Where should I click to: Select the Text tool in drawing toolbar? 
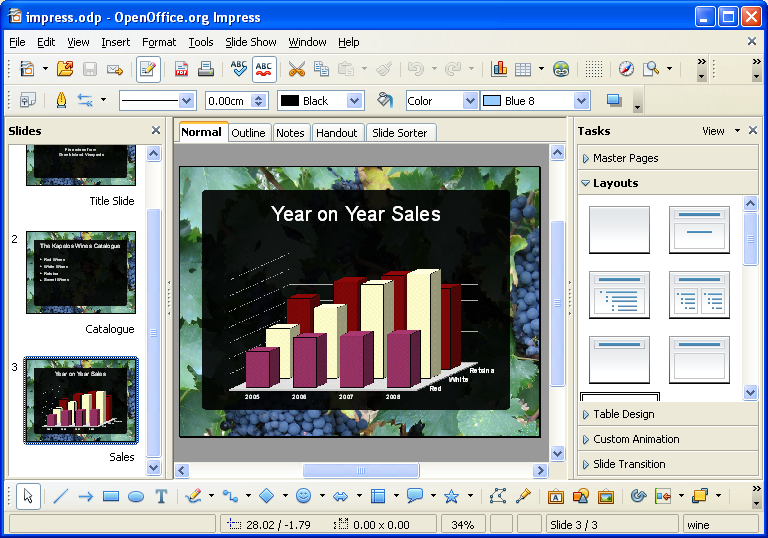[x=161, y=496]
